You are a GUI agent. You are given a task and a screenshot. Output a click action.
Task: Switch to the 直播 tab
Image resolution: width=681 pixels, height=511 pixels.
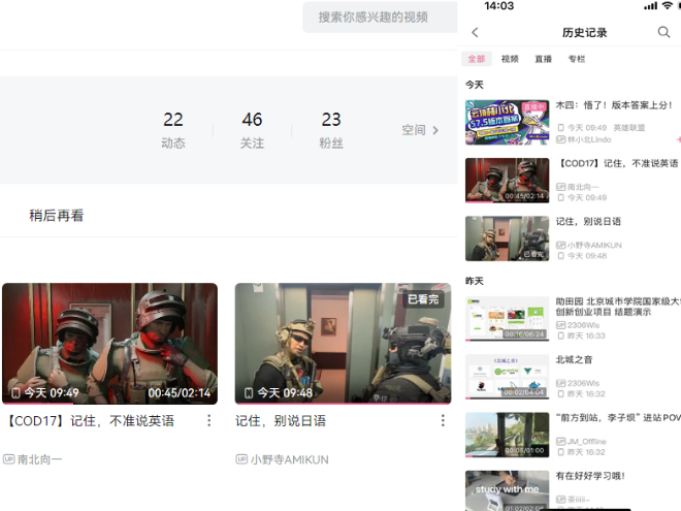tap(543, 59)
